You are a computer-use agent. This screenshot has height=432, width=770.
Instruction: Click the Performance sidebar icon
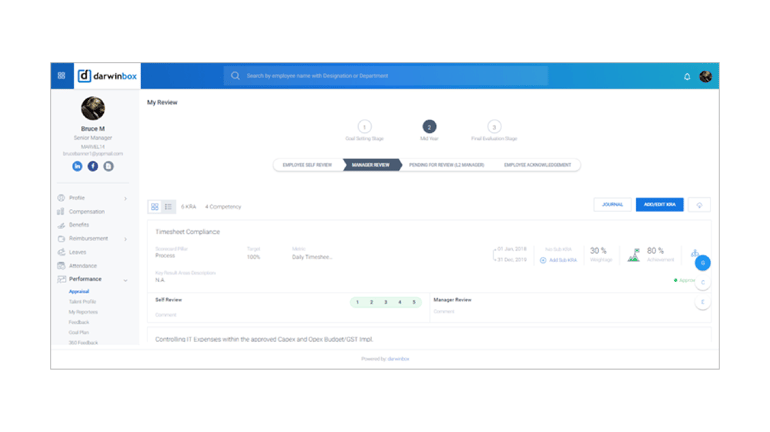pos(61,279)
